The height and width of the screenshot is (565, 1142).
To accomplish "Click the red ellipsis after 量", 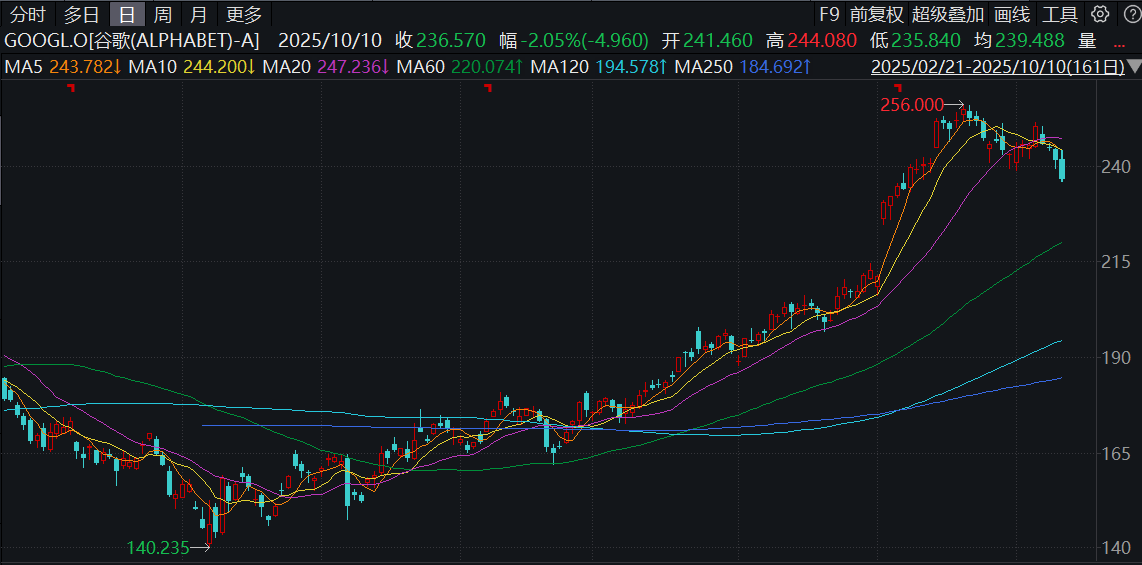I will tap(1118, 41).
